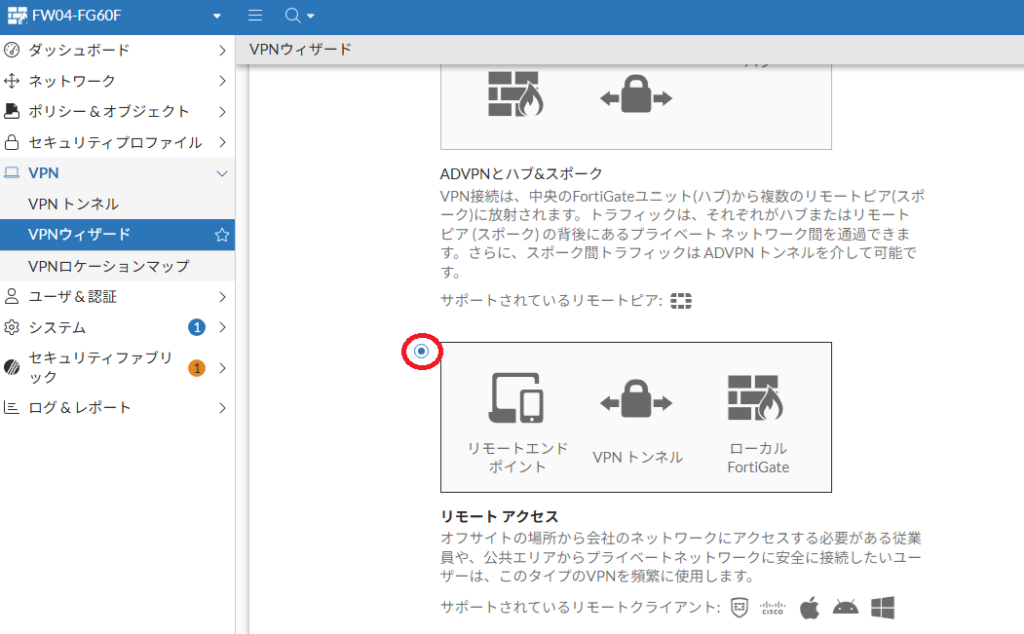Click the Windows client icon

pos(882,608)
